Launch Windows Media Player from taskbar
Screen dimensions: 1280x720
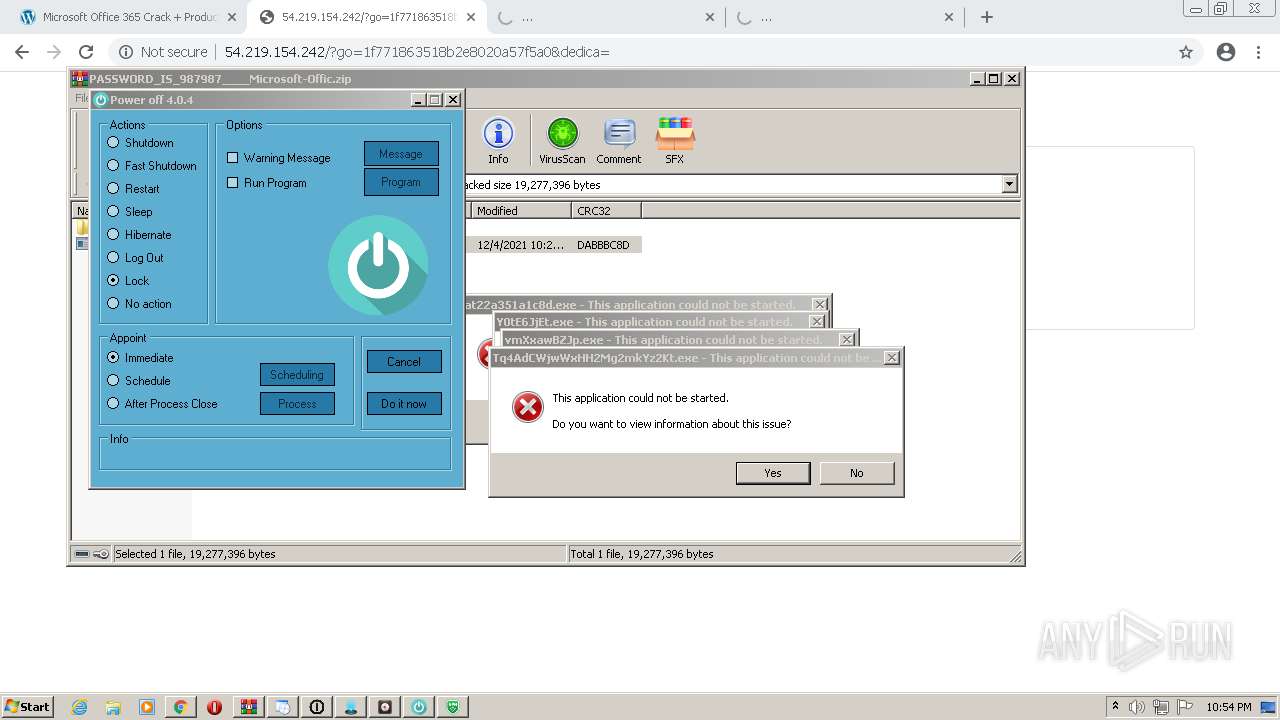pos(147,707)
